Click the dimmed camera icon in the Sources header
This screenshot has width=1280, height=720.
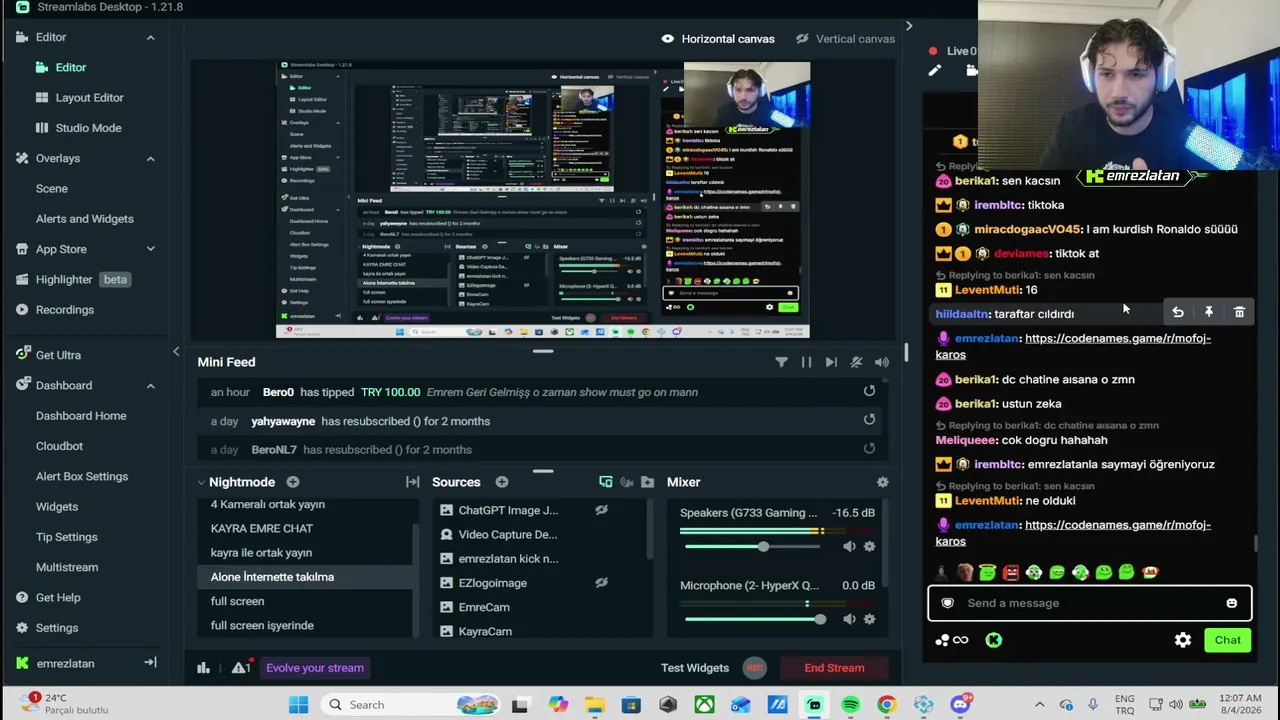coord(626,482)
